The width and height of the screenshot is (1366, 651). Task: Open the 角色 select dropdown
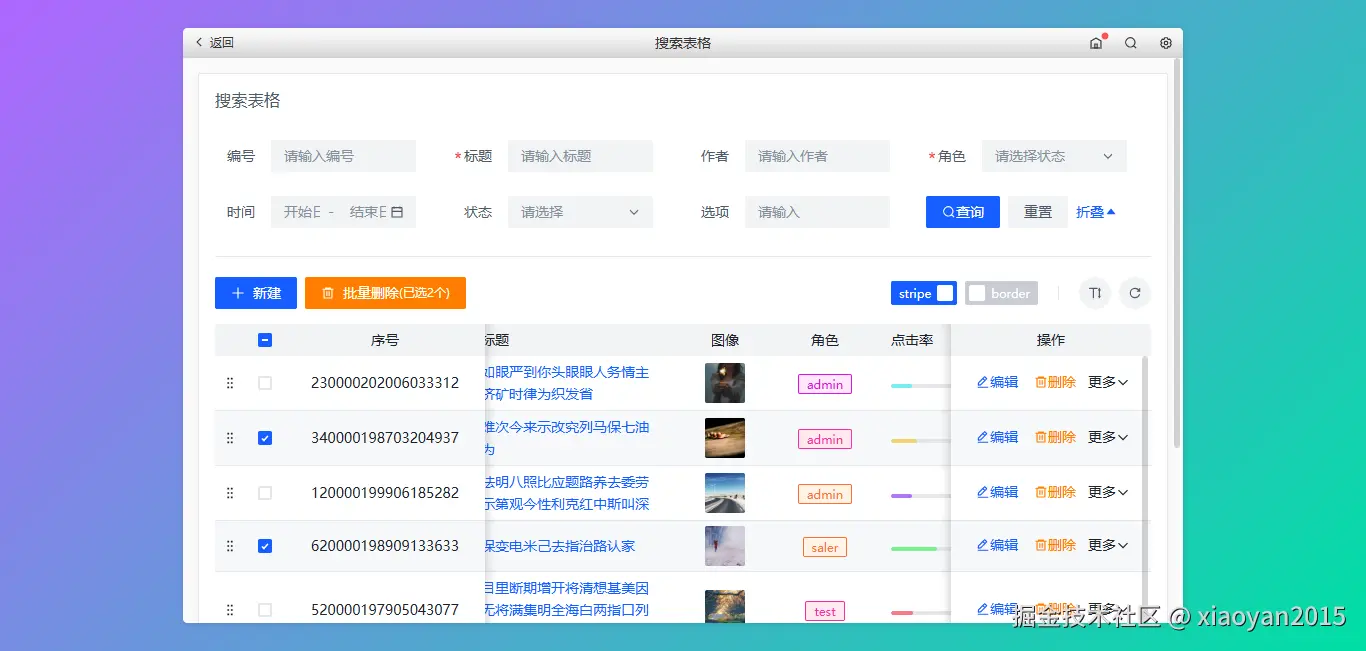1054,156
